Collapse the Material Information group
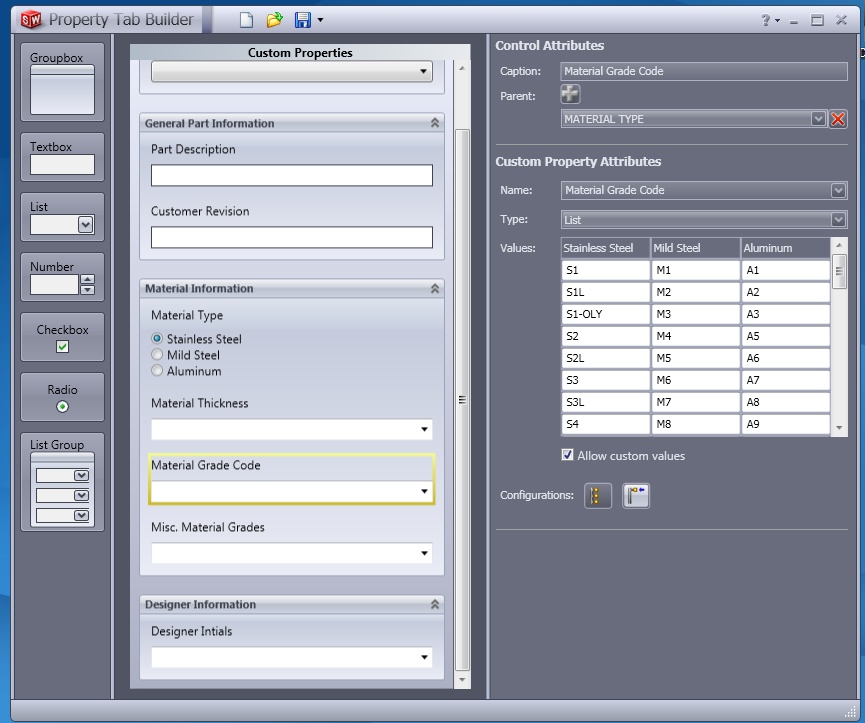This screenshot has height=723, width=865. (x=435, y=288)
